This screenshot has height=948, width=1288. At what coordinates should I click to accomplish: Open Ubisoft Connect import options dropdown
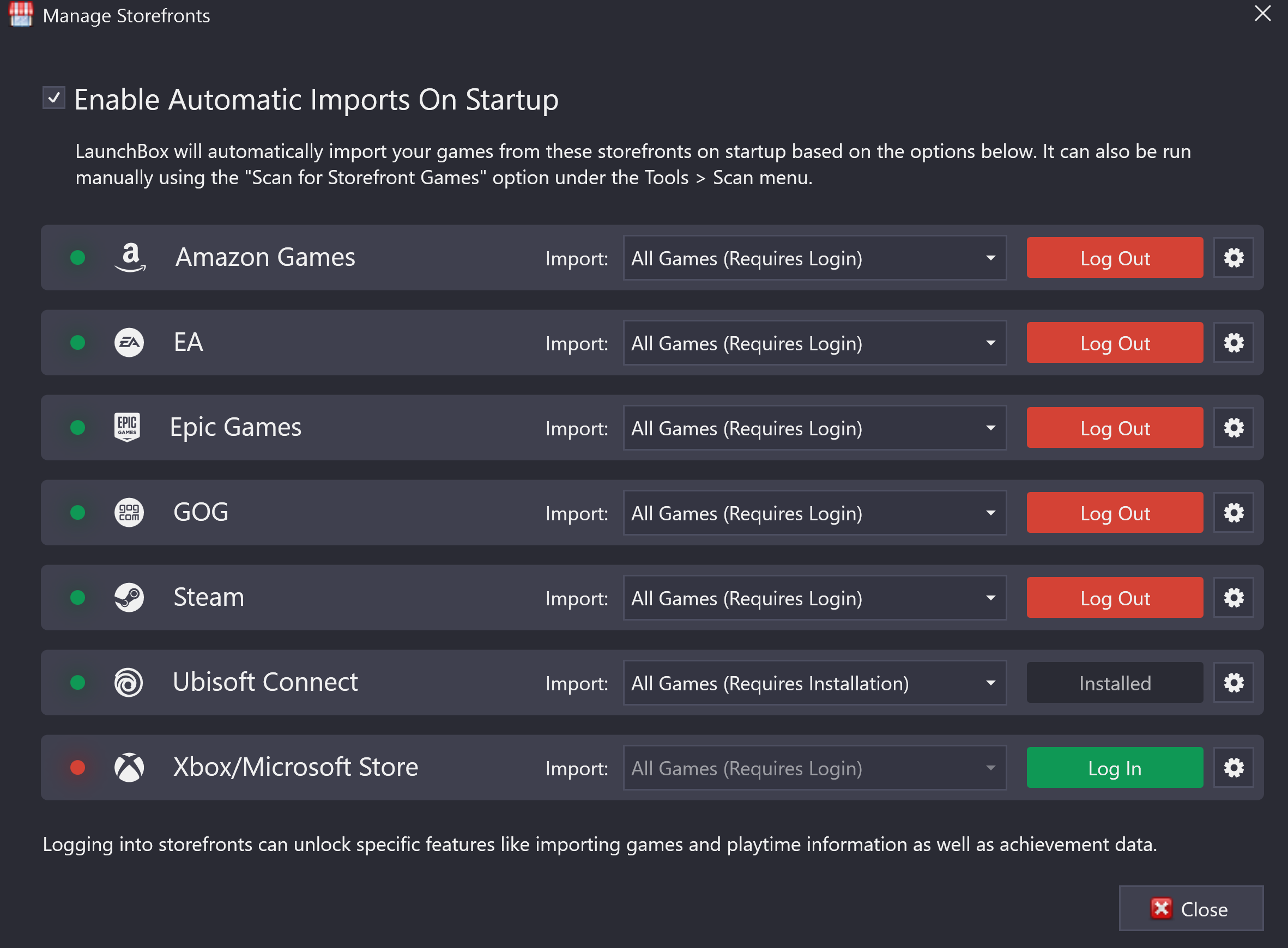point(814,683)
